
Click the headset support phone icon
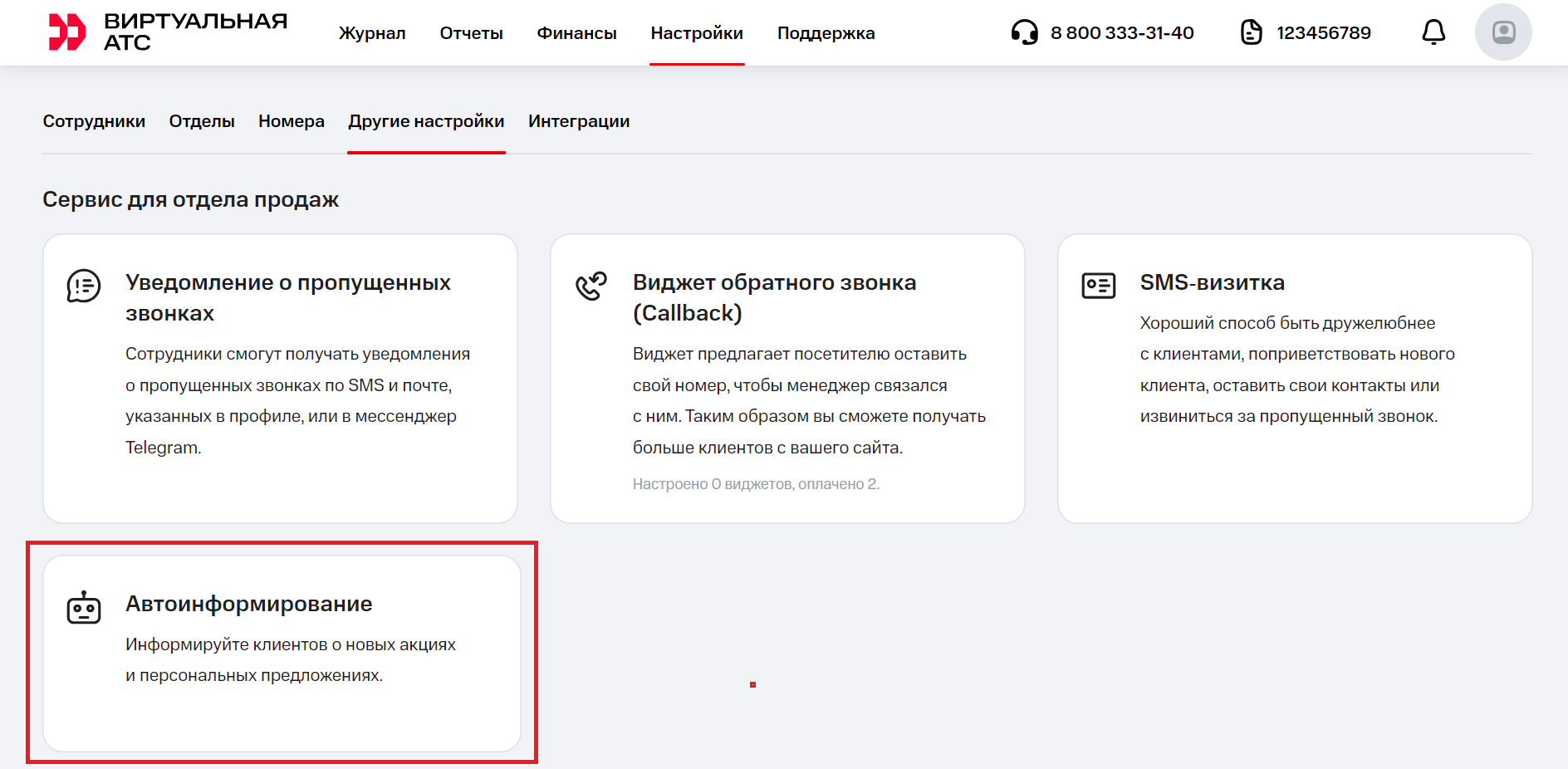click(x=1024, y=32)
